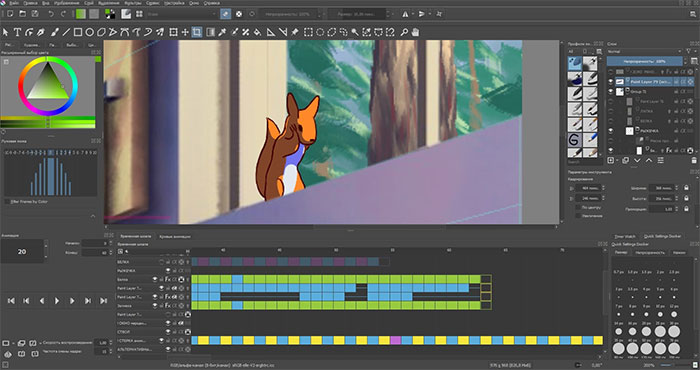Adjust the playback speed stepper
700x370 pixels.
click(x=111, y=343)
